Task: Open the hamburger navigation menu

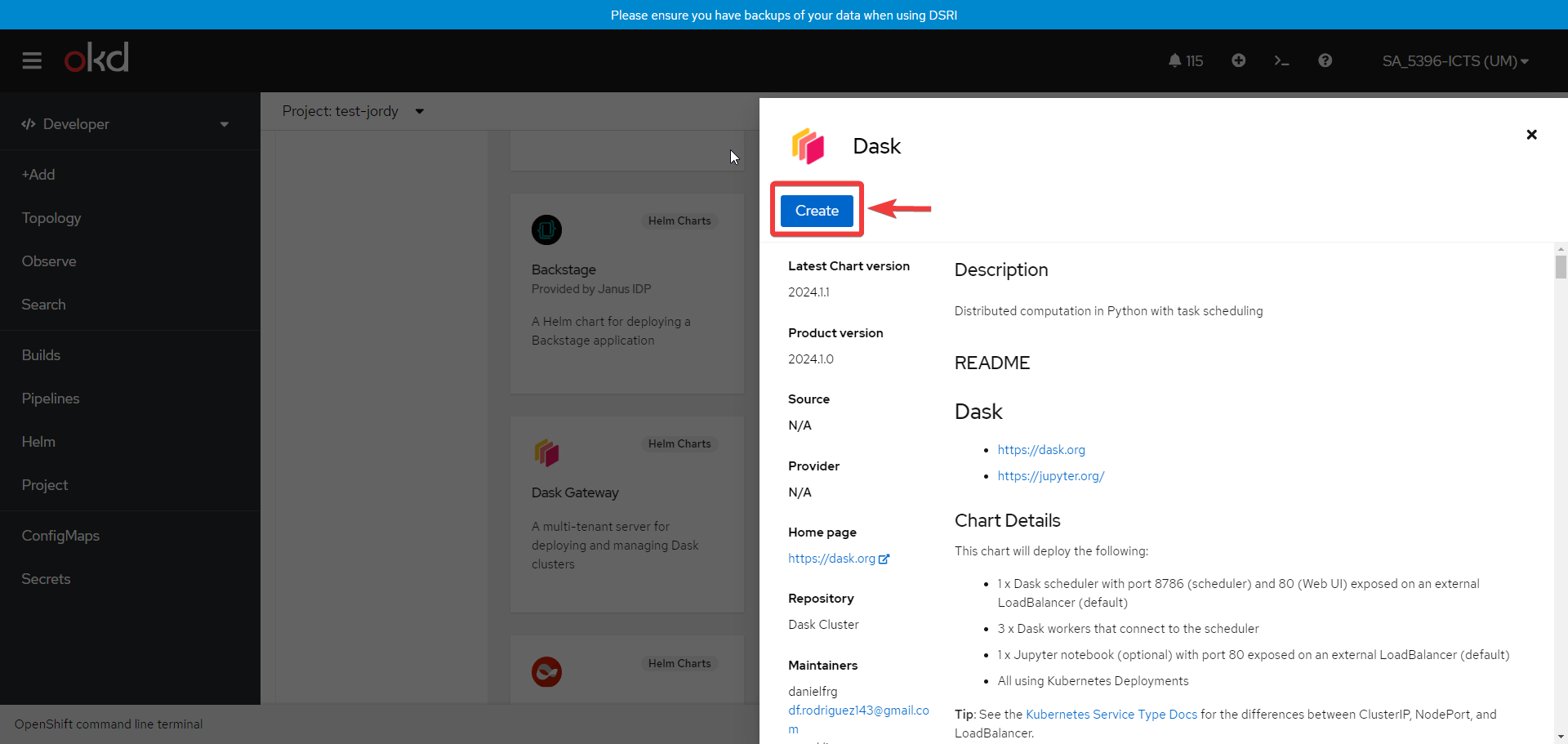Action: click(32, 60)
